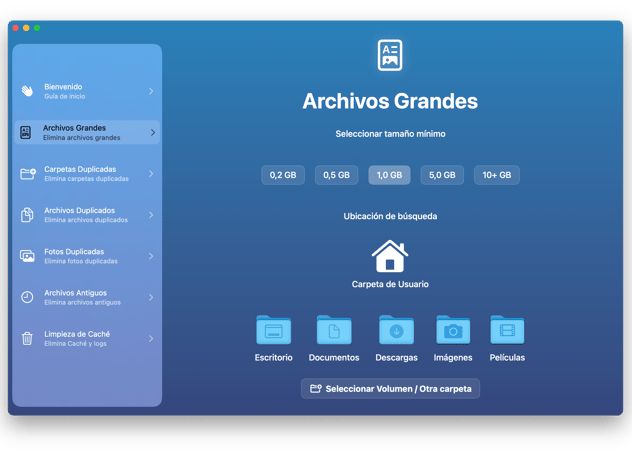
Task: Choose the Documentos folder icon
Action: [334, 330]
